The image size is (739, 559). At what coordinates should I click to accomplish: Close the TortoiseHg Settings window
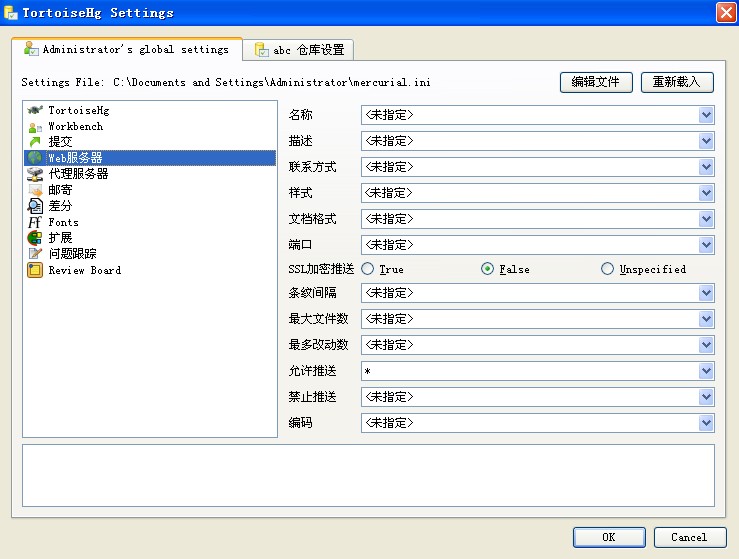[726, 13]
